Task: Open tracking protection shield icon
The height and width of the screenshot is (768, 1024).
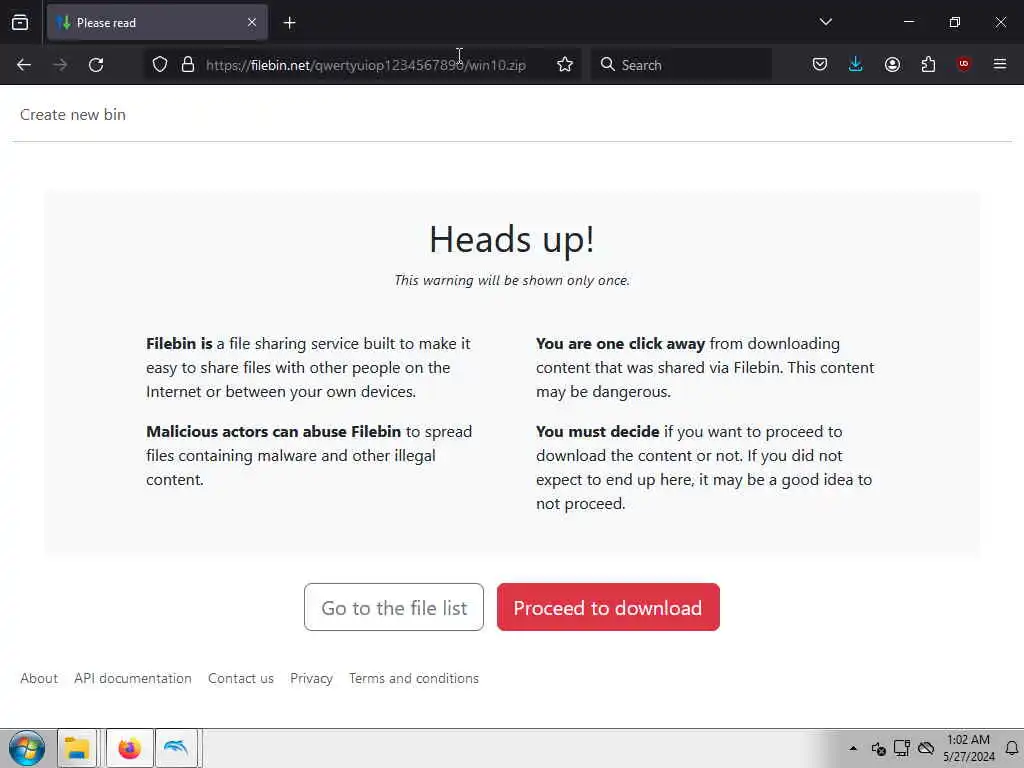Action: coord(160,65)
